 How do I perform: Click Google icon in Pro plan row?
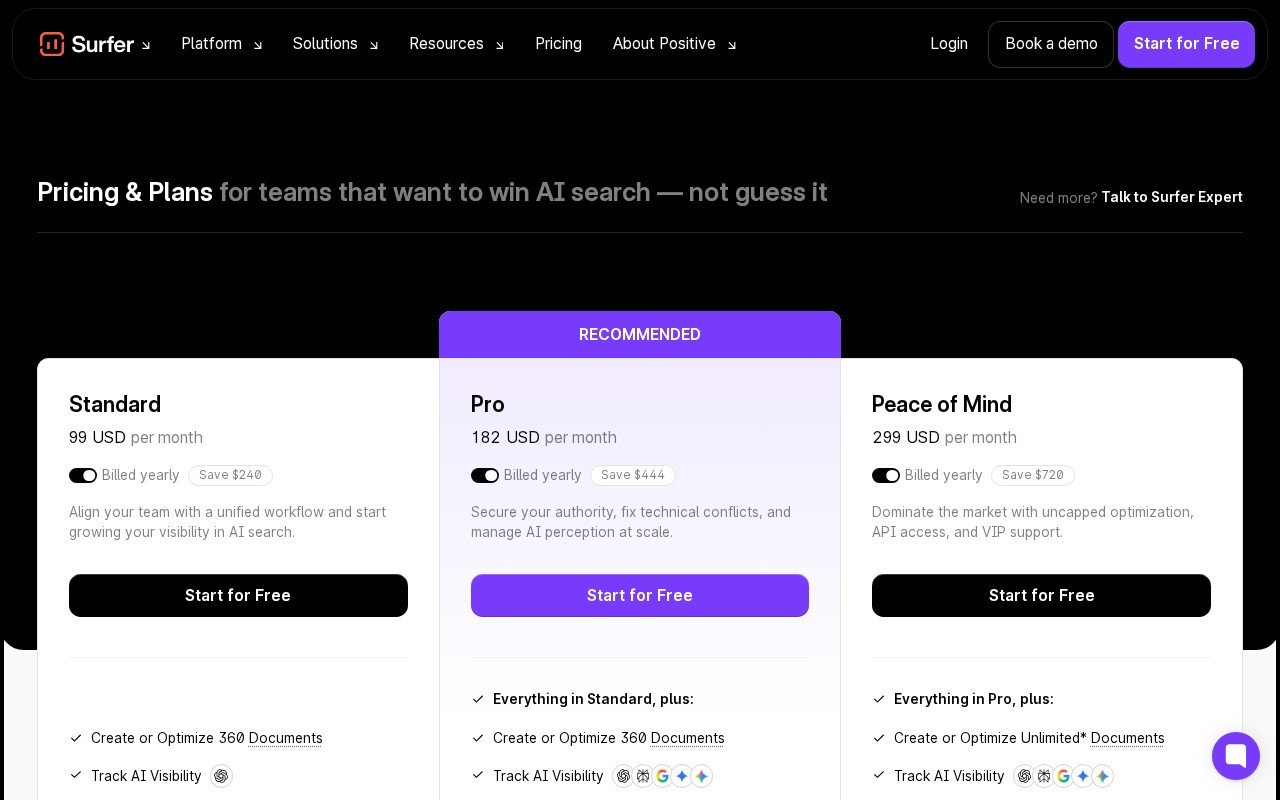662,776
